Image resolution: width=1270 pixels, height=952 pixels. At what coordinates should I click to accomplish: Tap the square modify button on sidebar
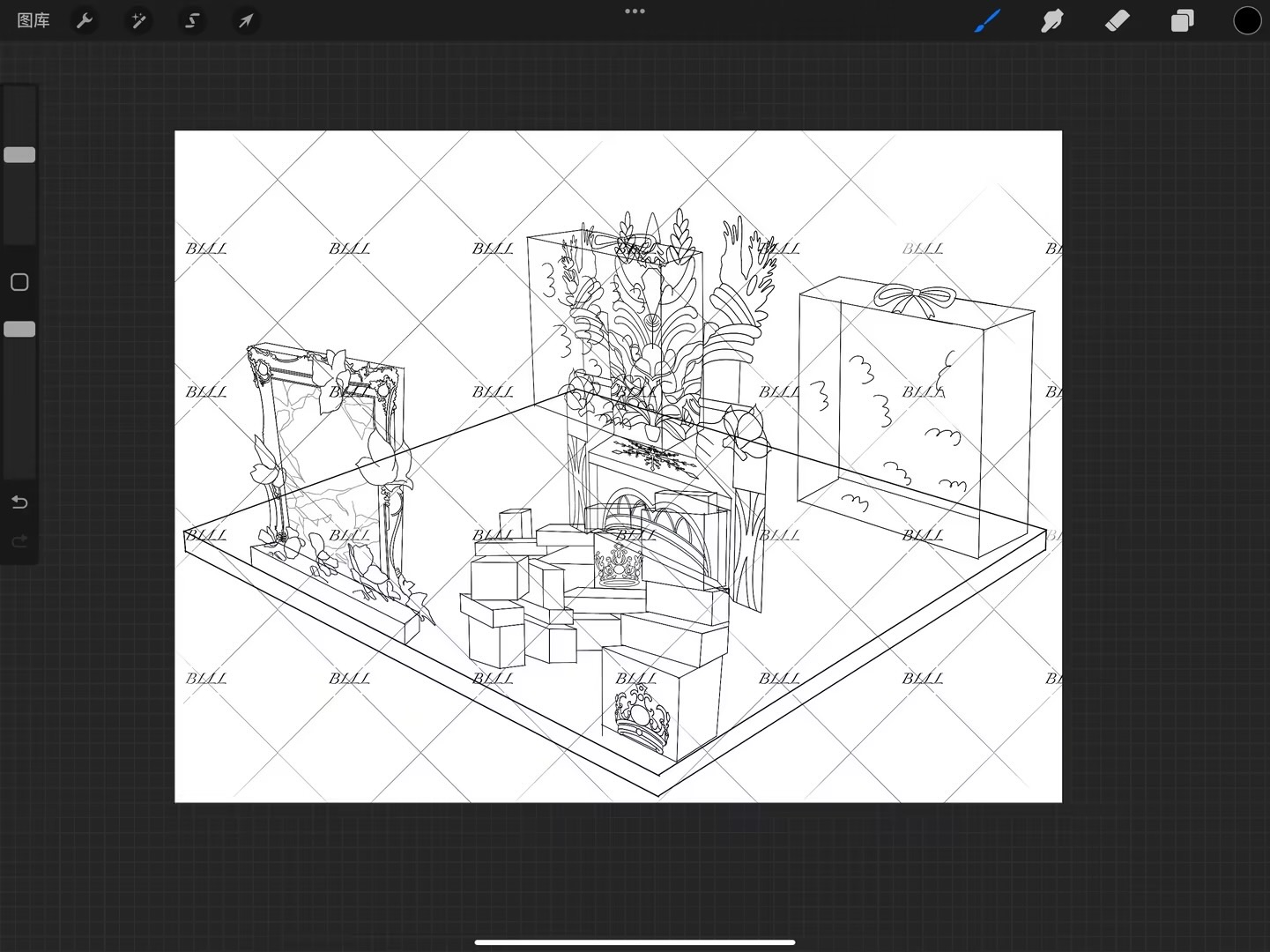point(19,282)
